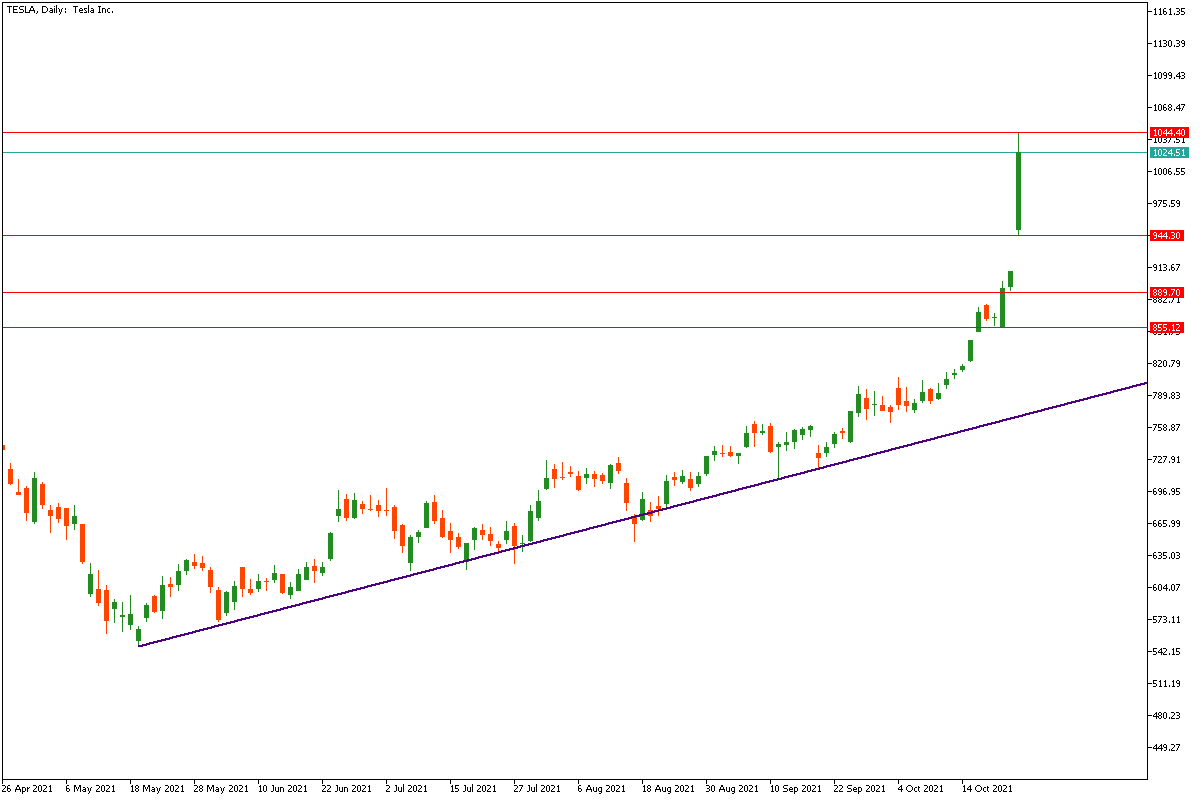
Task: Select the 27 Jul 2021 date label
Action: (539, 788)
